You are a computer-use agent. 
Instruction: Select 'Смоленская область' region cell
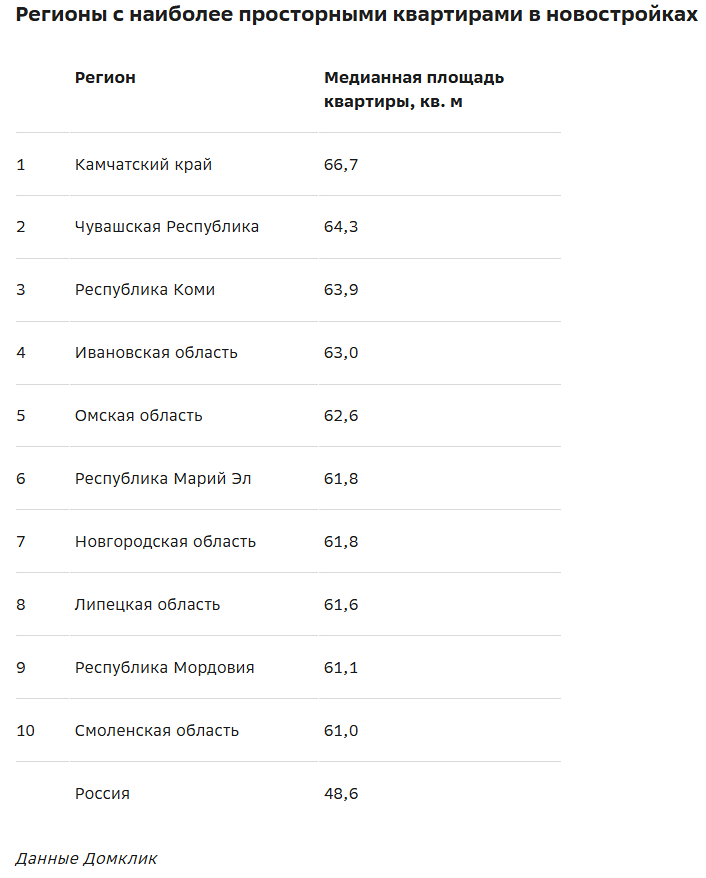coord(157,731)
